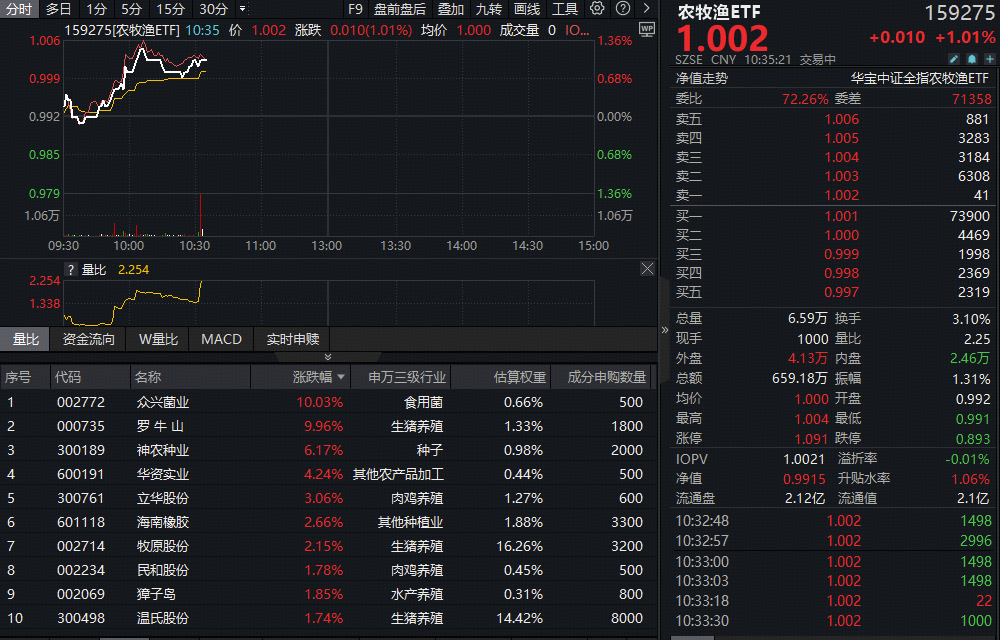Click the WP icon beside the chart
This screenshot has height=640, width=1000.
pyautogui.click(x=646, y=28)
